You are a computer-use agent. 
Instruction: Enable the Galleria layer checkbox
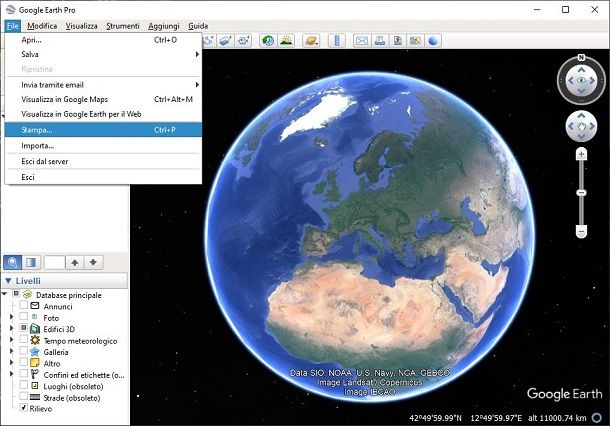tap(24, 350)
